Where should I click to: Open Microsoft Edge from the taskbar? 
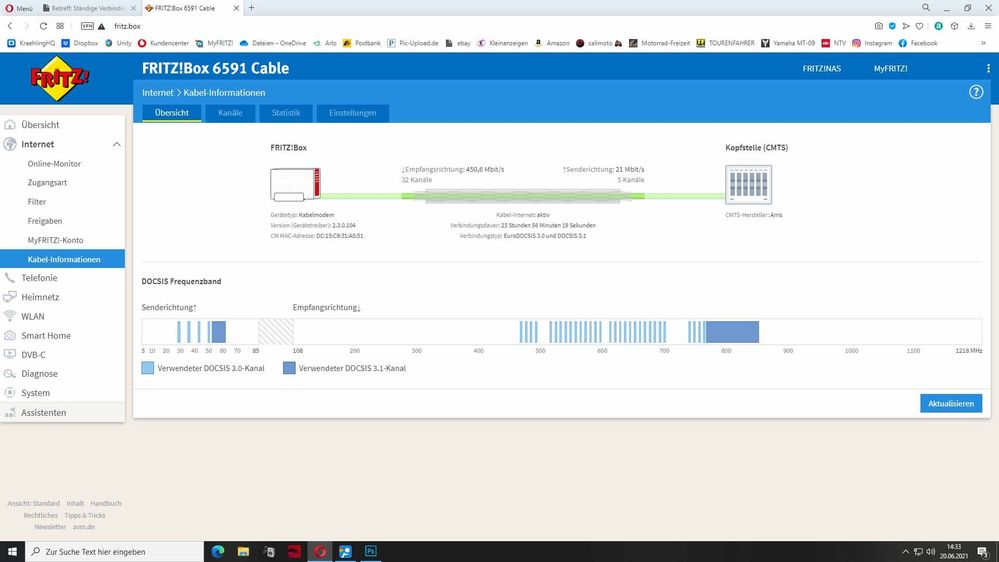tap(218, 551)
